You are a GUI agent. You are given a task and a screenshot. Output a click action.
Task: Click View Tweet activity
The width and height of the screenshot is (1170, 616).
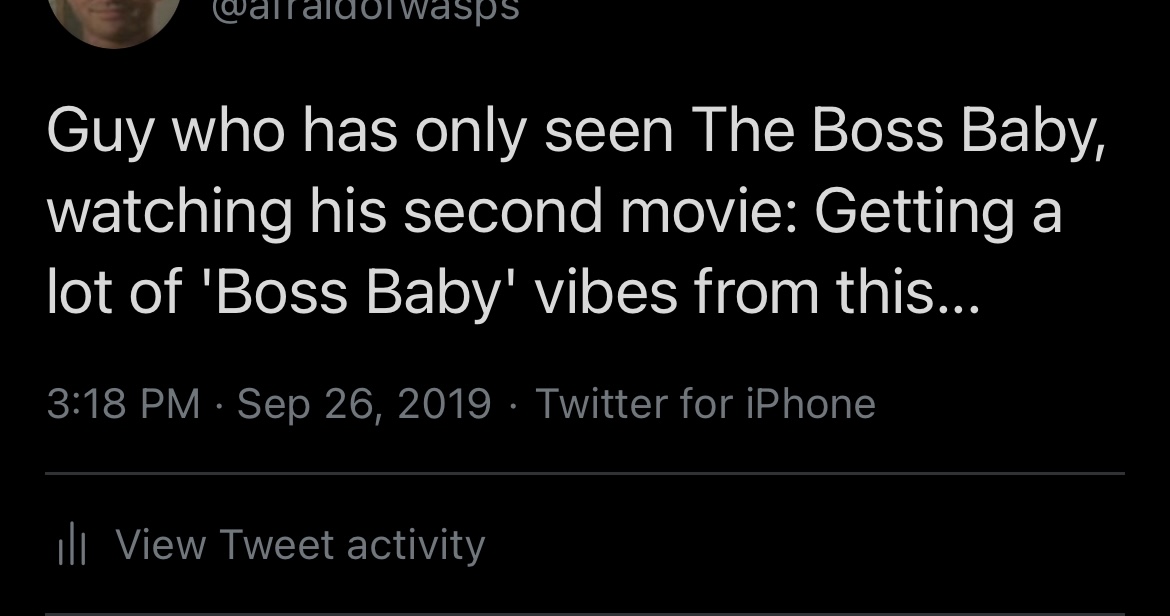point(300,545)
